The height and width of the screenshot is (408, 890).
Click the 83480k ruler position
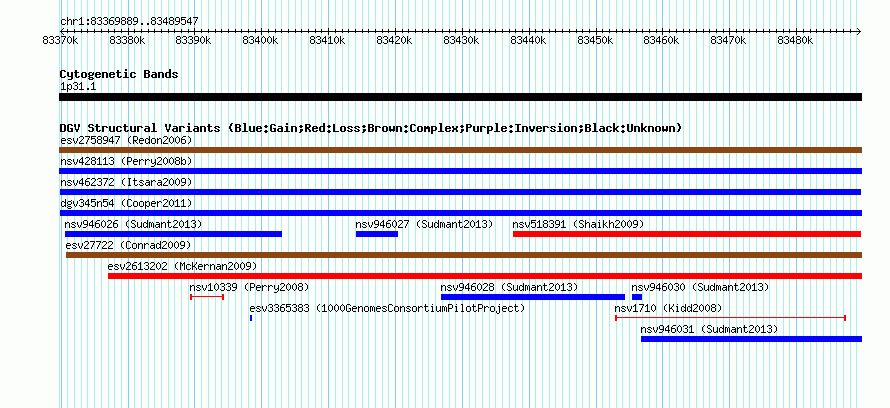(x=796, y=40)
